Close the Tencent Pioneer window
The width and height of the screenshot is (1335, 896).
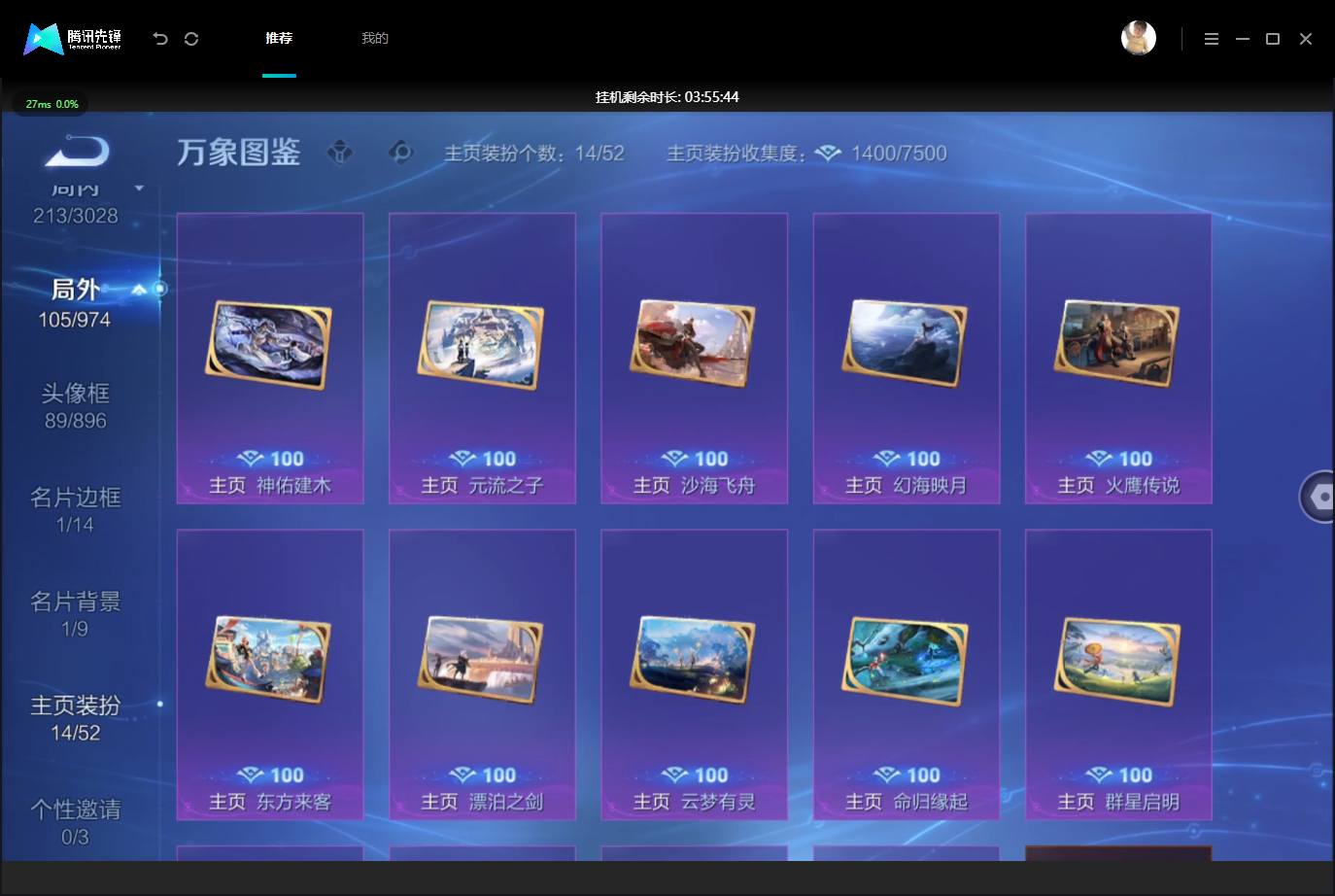[1306, 39]
